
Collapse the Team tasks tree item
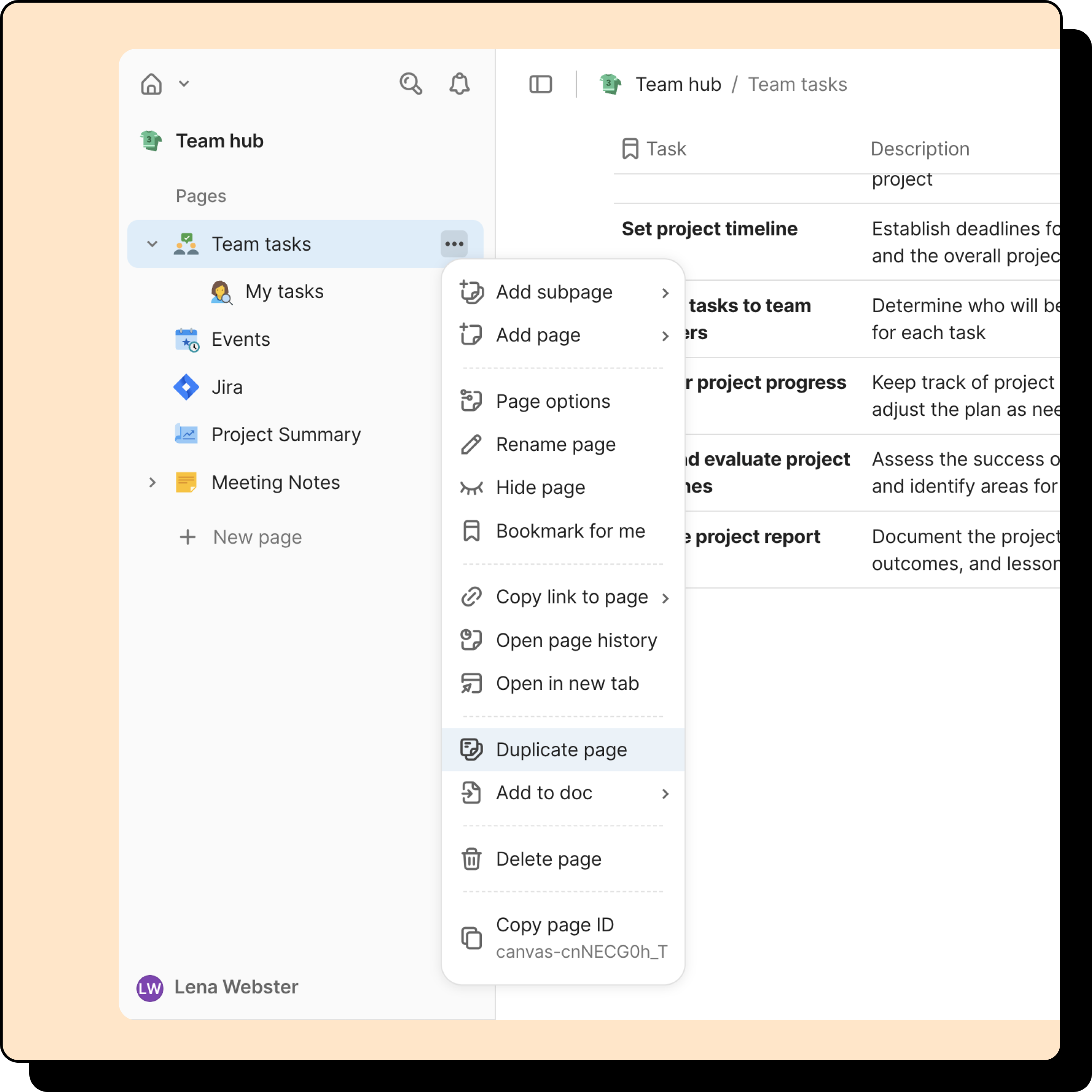point(152,244)
